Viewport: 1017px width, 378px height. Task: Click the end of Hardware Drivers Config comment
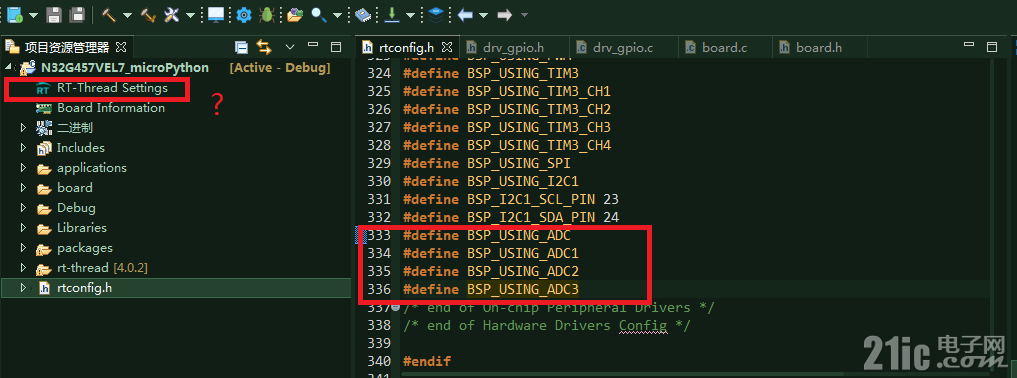coord(547,325)
